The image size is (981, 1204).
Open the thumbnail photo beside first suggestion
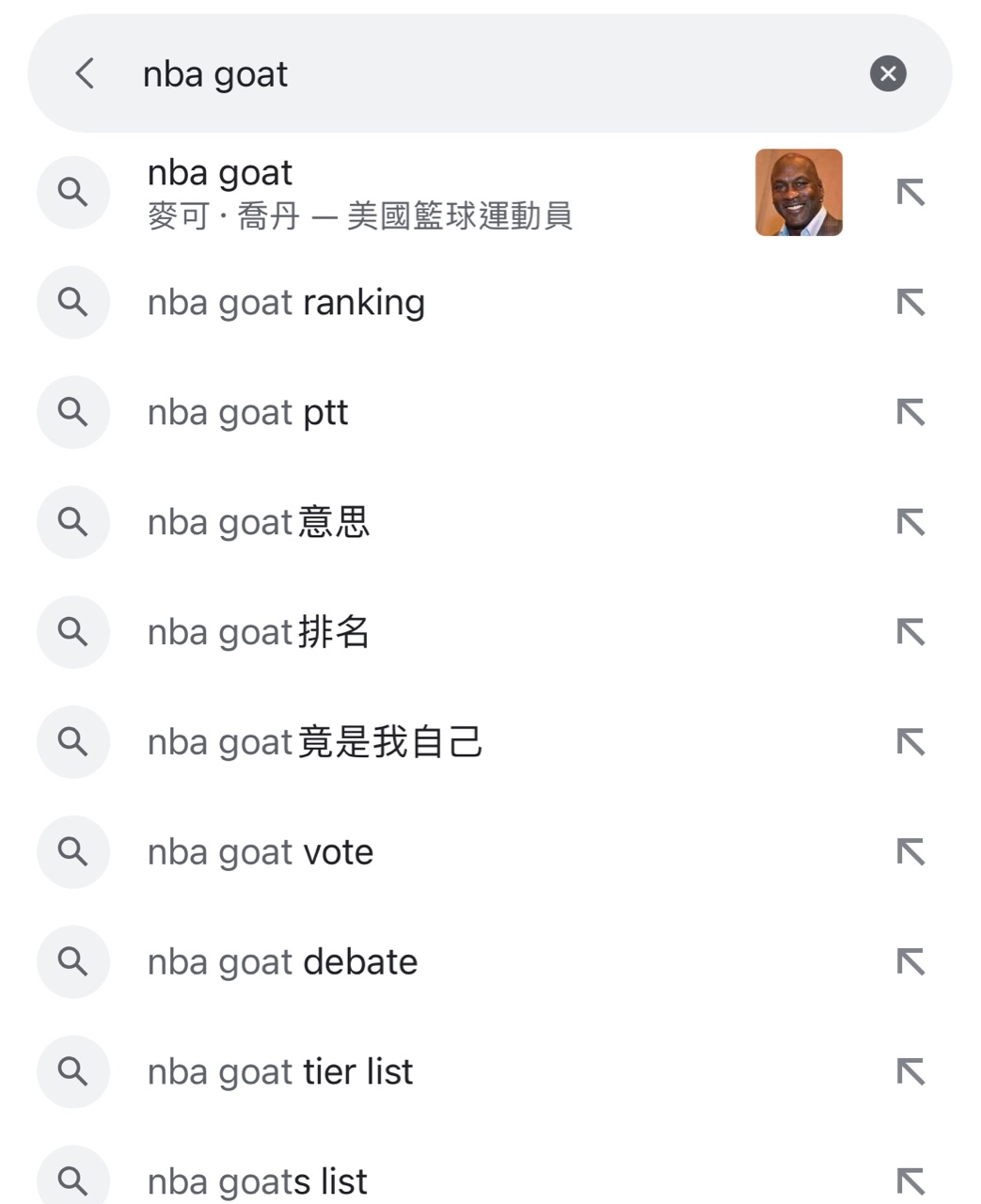tap(799, 193)
